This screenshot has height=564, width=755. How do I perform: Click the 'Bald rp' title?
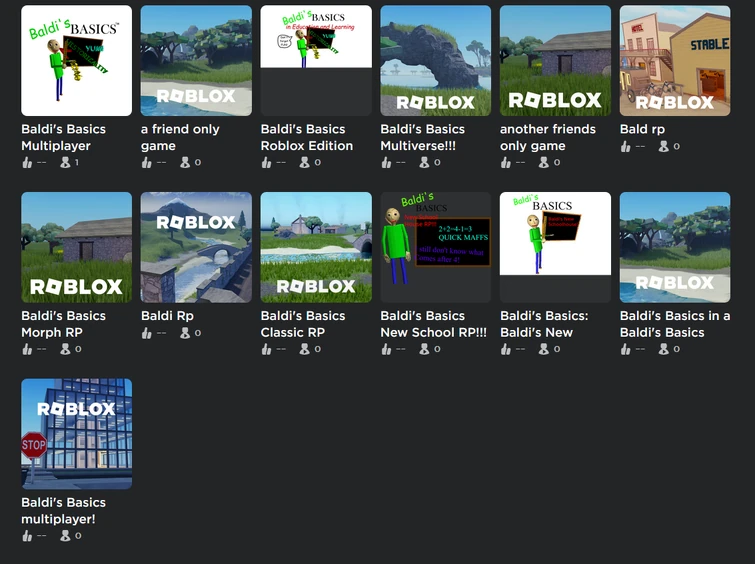pos(642,129)
